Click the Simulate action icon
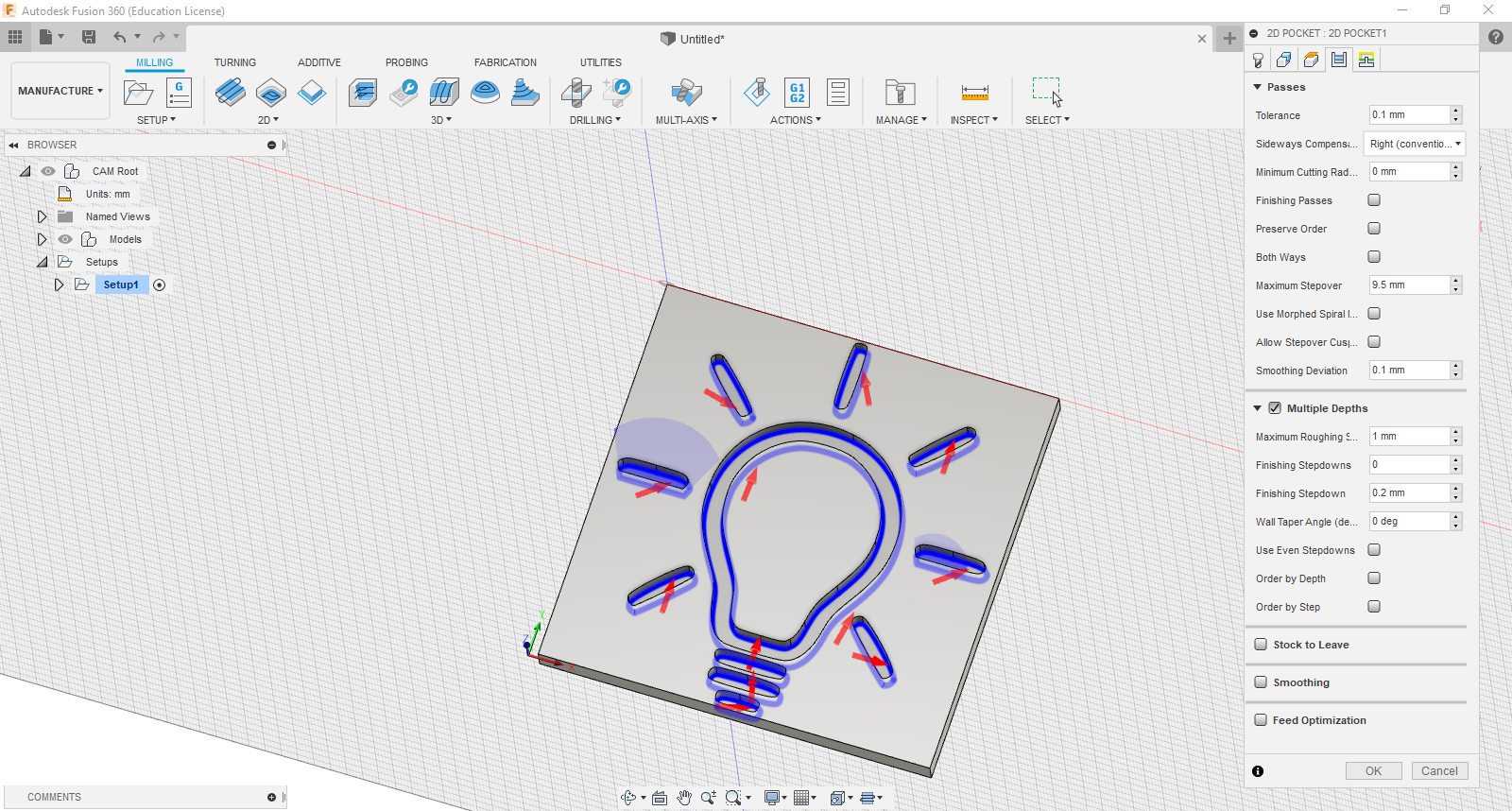Image resolution: width=1512 pixels, height=811 pixels. pyautogui.click(x=757, y=93)
